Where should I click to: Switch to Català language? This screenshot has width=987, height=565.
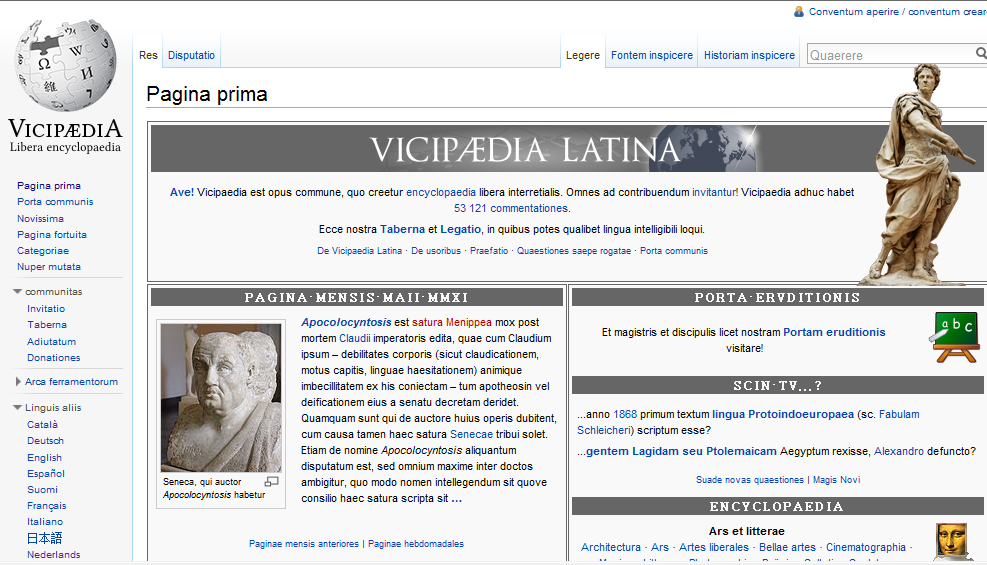pyautogui.click(x=42, y=425)
